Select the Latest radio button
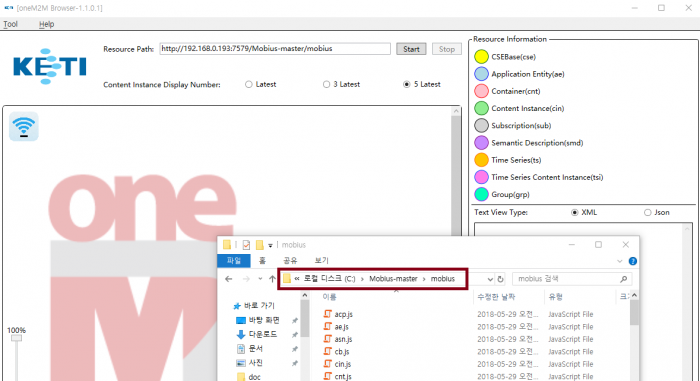Screen dimensions: 700x381 pos(249,84)
